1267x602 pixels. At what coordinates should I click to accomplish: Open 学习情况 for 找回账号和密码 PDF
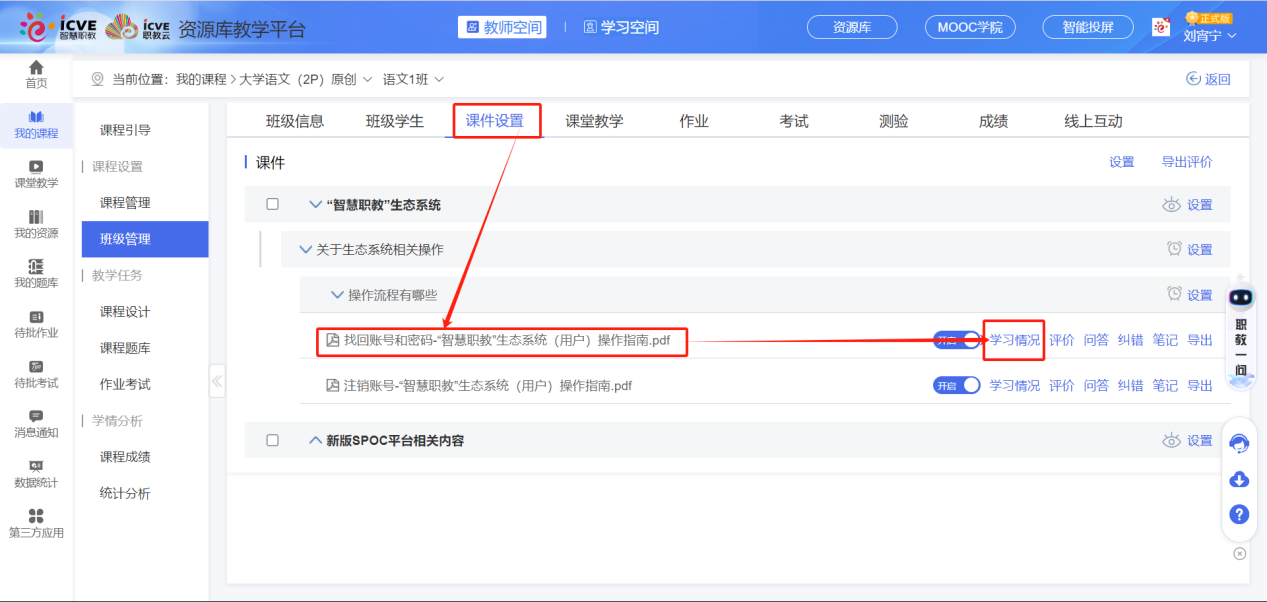tap(1013, 339)
